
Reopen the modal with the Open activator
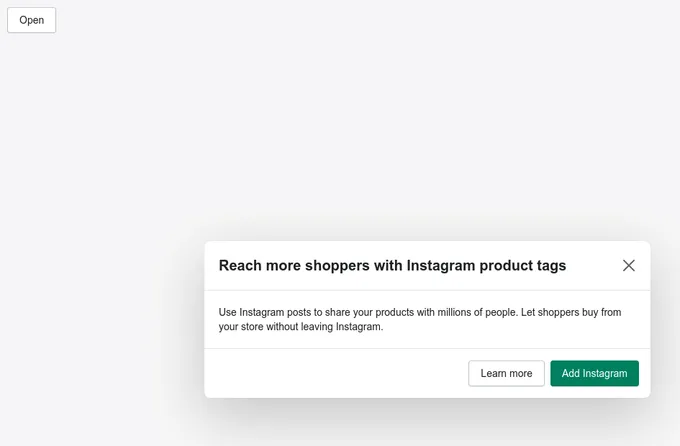32,20
